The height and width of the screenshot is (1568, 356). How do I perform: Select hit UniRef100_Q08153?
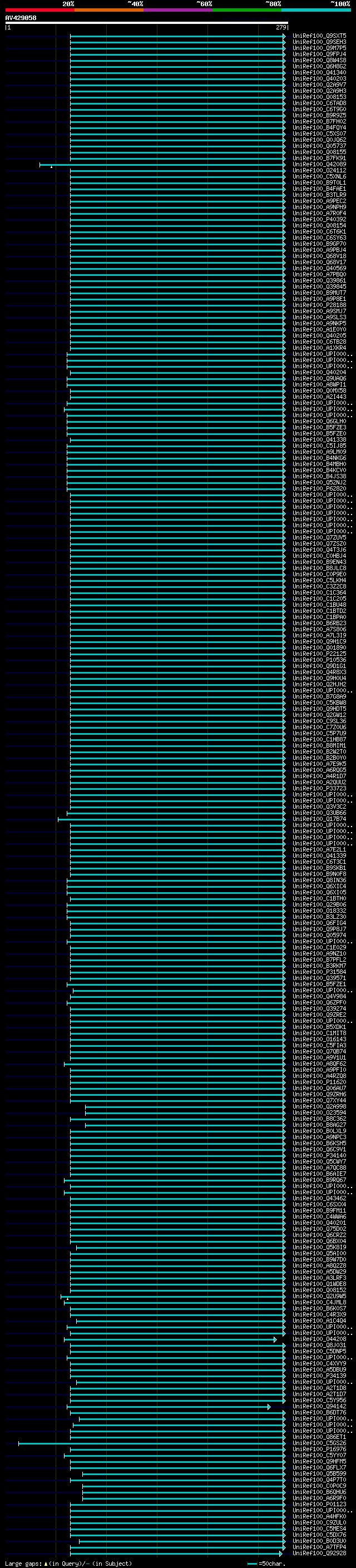coord(319,97)
